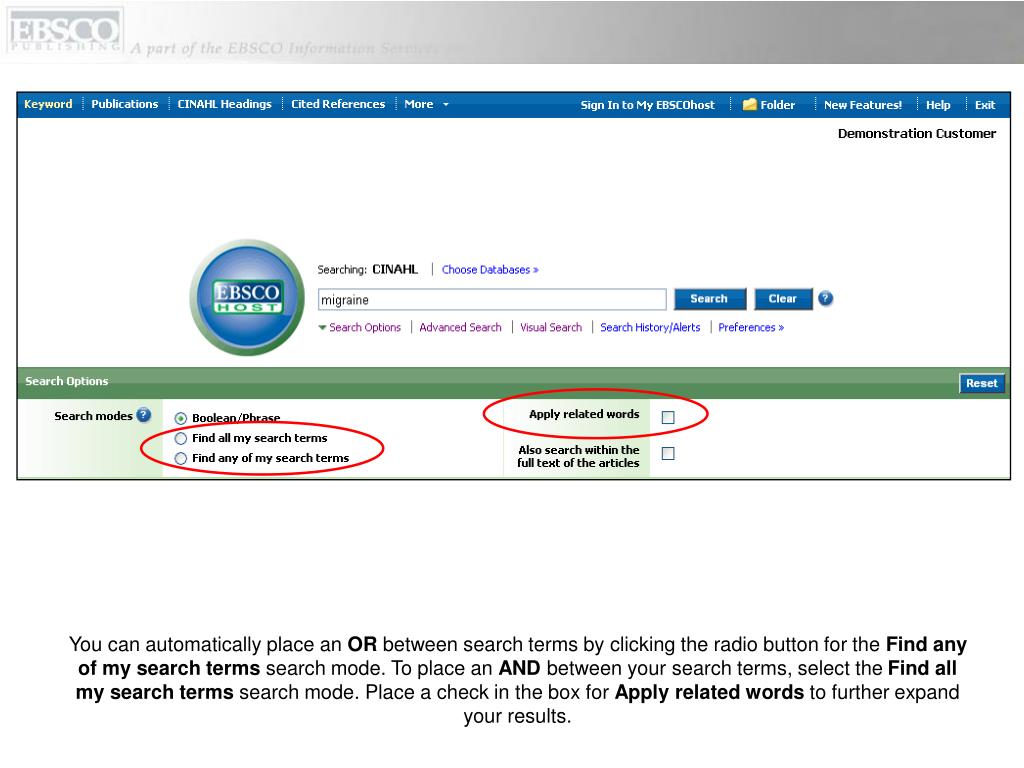Click Sign In to My EBSCOhost
The image size is (1024, 768).
(x=648, y=104)
